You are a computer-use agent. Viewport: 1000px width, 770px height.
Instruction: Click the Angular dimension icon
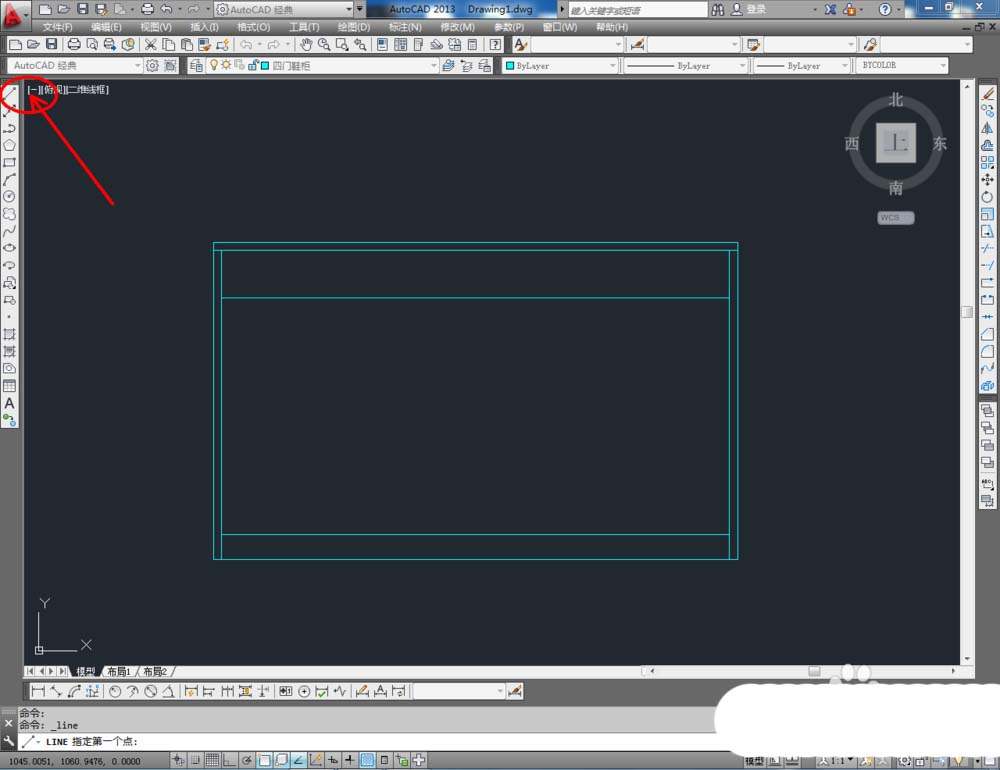point(168,691)
